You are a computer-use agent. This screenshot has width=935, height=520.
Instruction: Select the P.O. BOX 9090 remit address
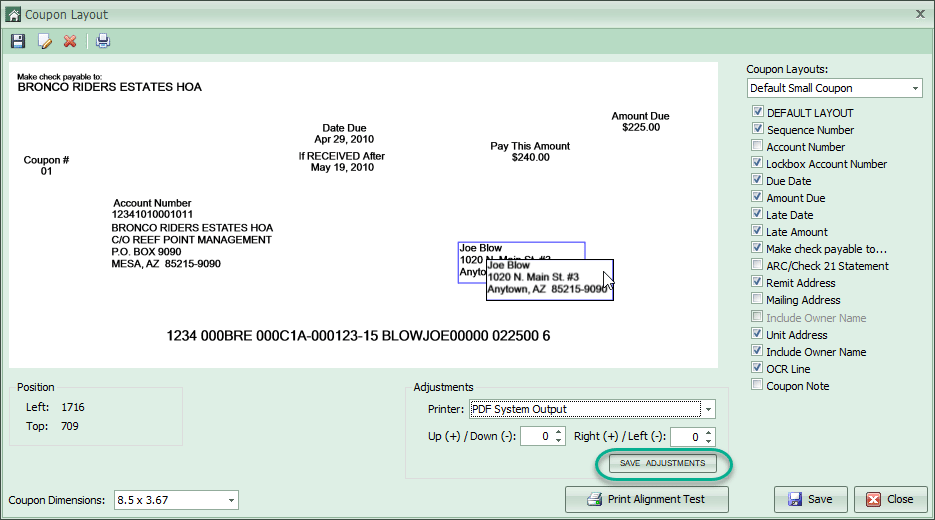point(146,252)
